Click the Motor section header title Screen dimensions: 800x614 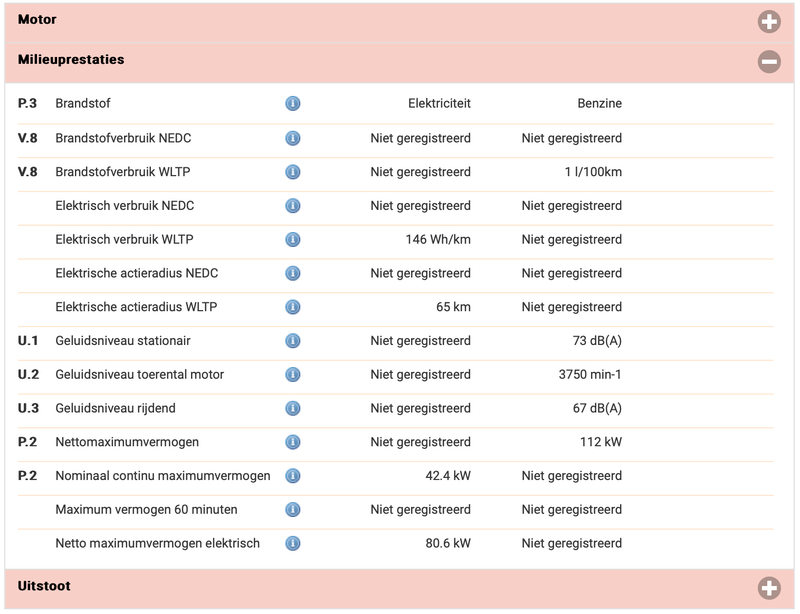click(37, 20)
